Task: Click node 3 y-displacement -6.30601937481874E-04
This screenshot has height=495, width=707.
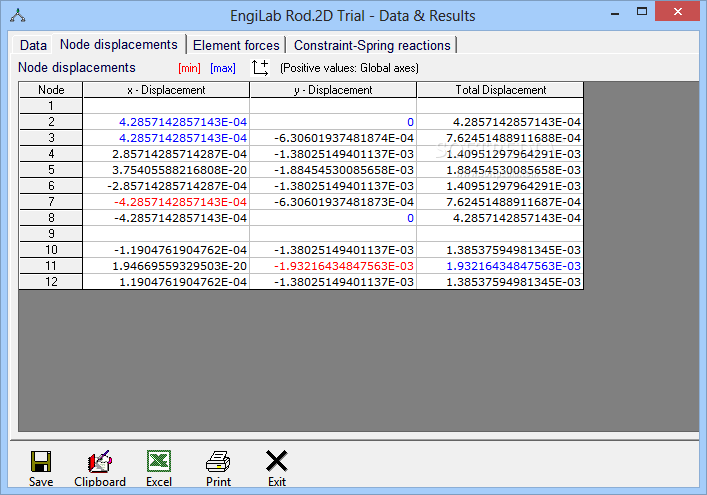Action: (333, 138)
